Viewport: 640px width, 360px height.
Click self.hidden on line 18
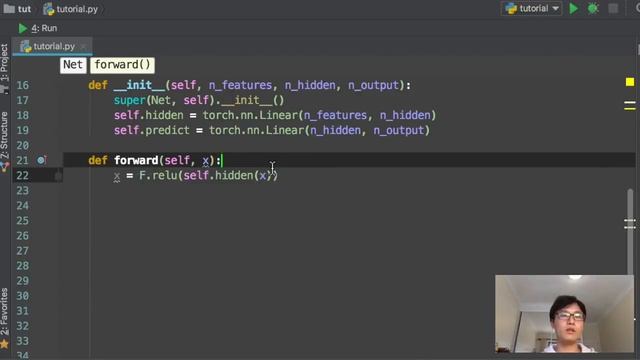149,116
